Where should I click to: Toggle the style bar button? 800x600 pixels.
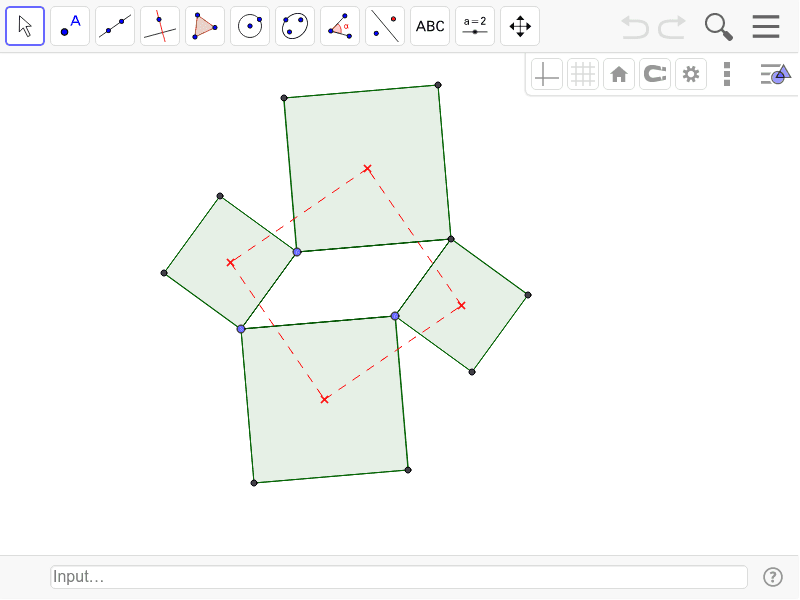[x=775, y=74]
